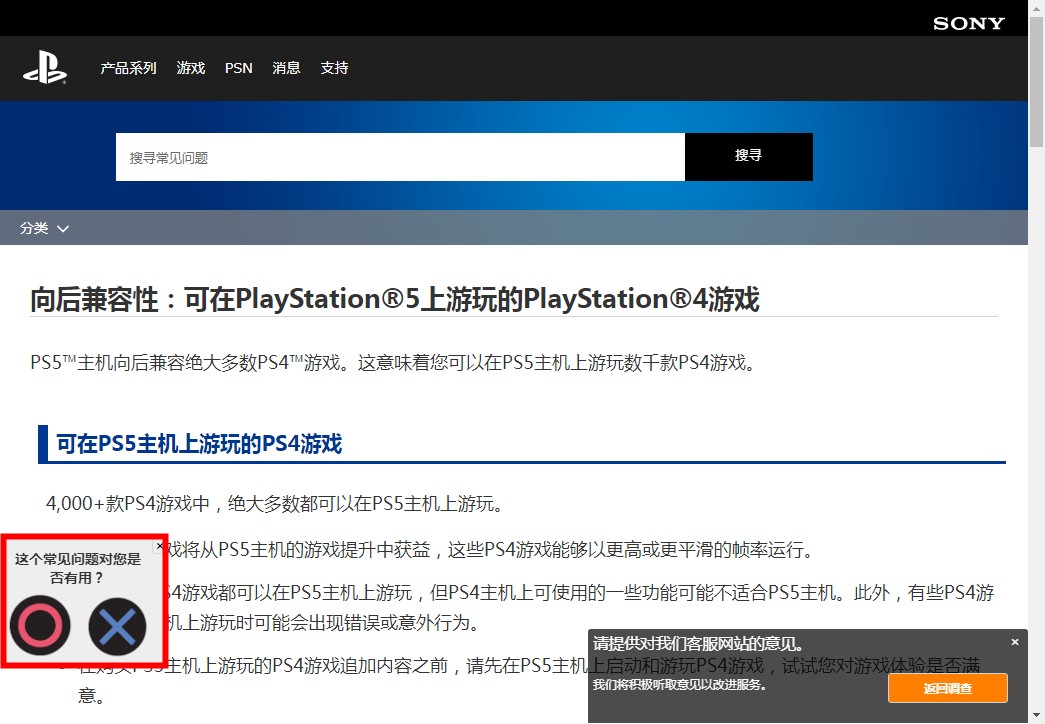Open the PSN menu
Screen dimensions: 1045x724
[x=239, y=68]
